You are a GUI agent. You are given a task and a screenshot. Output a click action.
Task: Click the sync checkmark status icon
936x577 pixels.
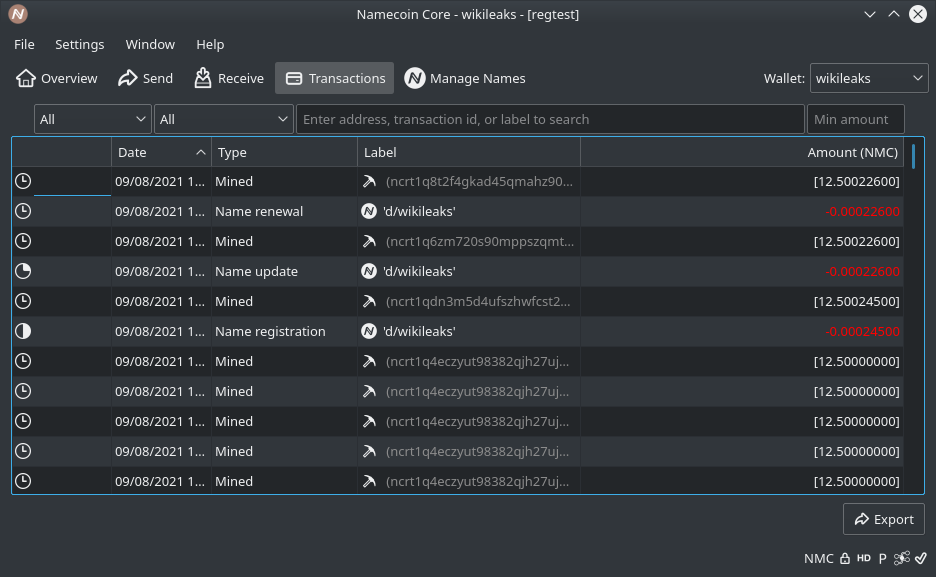921,558
